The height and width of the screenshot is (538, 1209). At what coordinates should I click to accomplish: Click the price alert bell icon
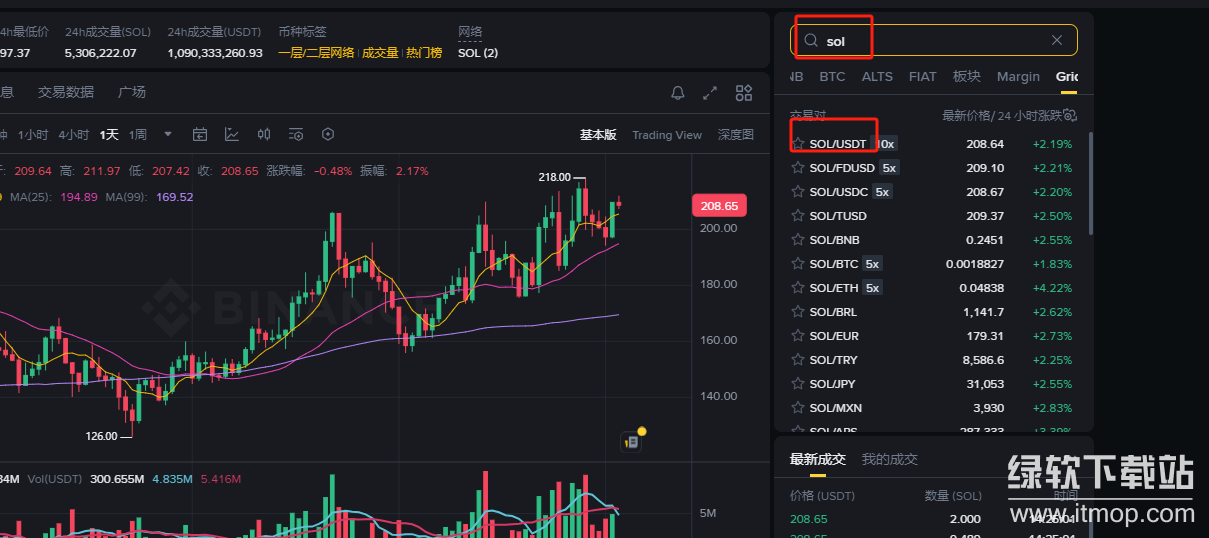point(678,93)
